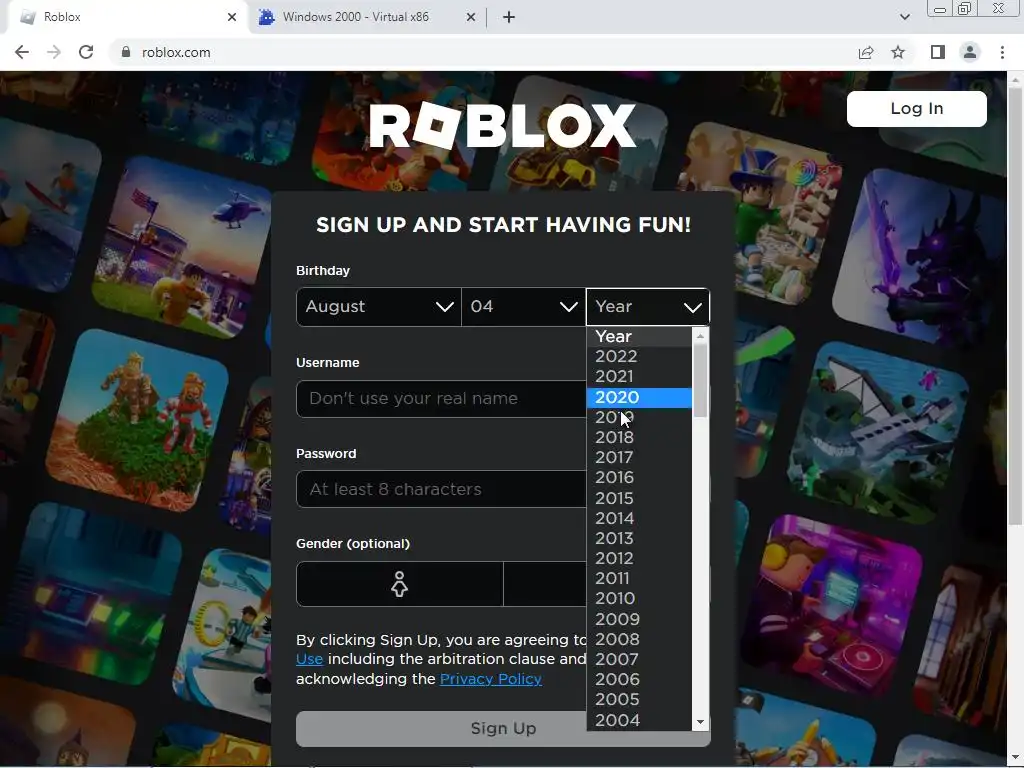The height and width of the screenshot is (768, 1024).
Task: Select 2009 in the dropdown list
Action: pos(639,619)
